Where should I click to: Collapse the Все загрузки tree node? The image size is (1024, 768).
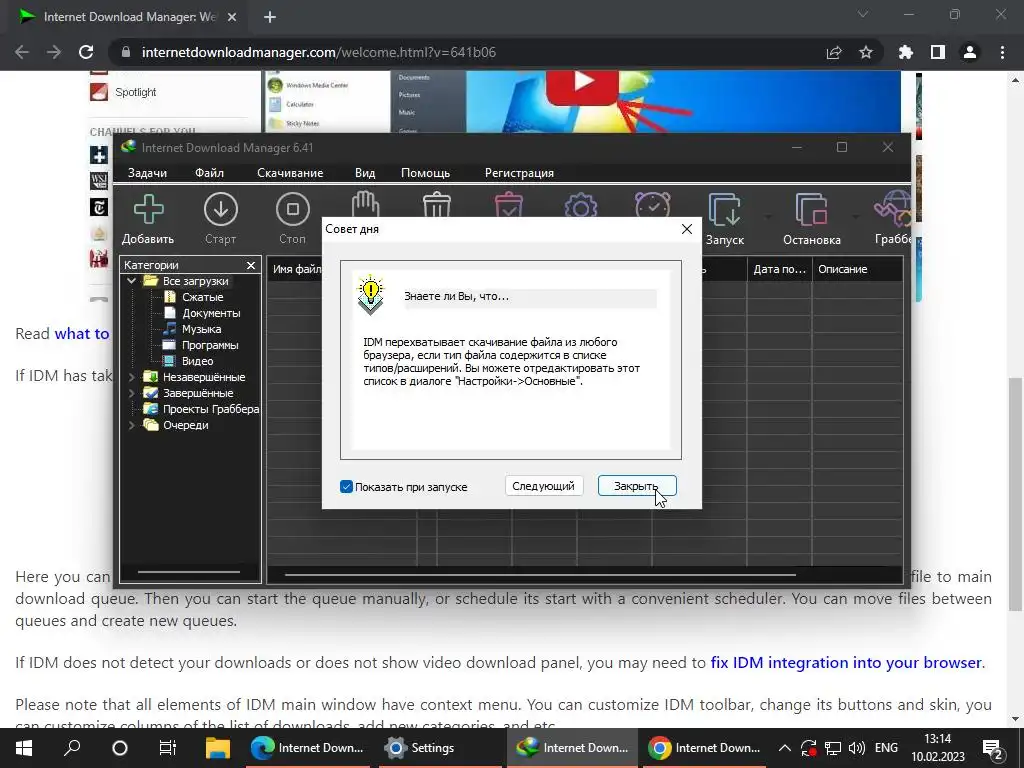[131, 281]
